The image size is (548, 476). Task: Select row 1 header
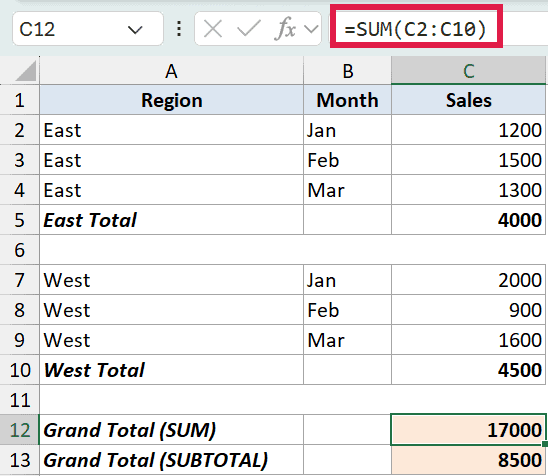coord(20,100)
